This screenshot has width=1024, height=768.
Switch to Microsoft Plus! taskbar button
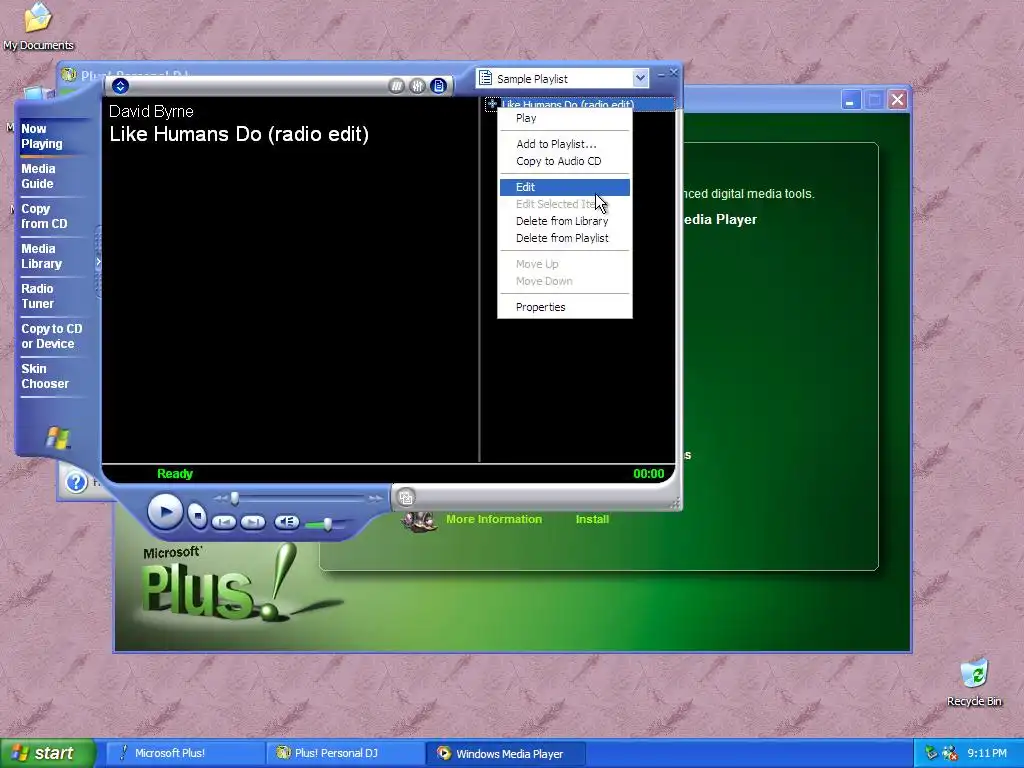coord(184,753)
